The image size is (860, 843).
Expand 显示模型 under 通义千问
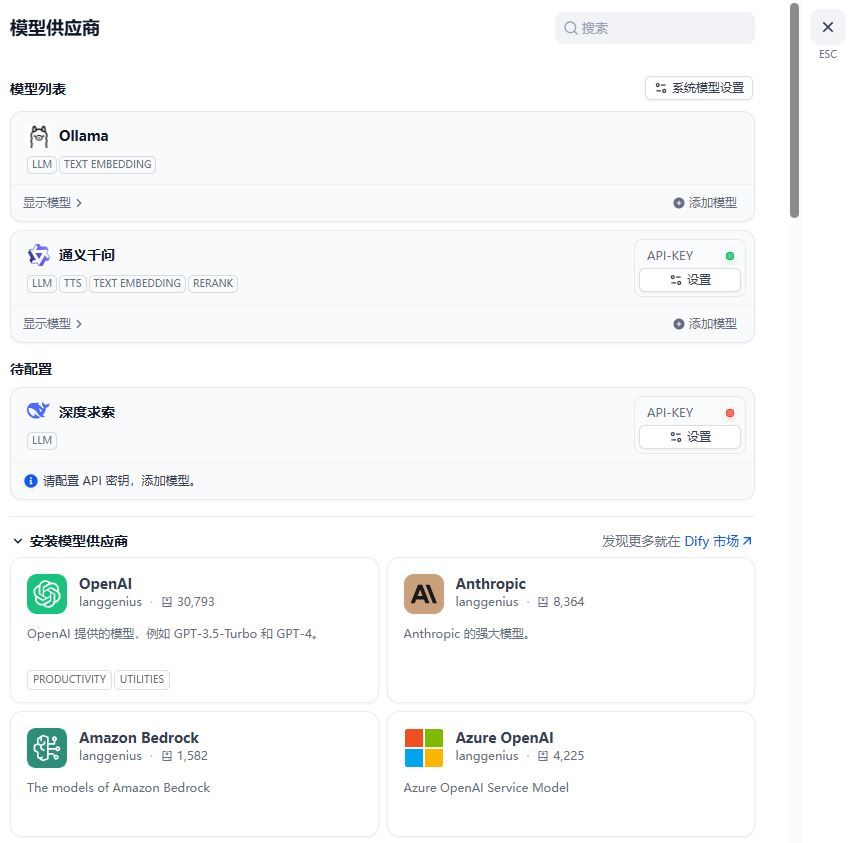(52, 324)
